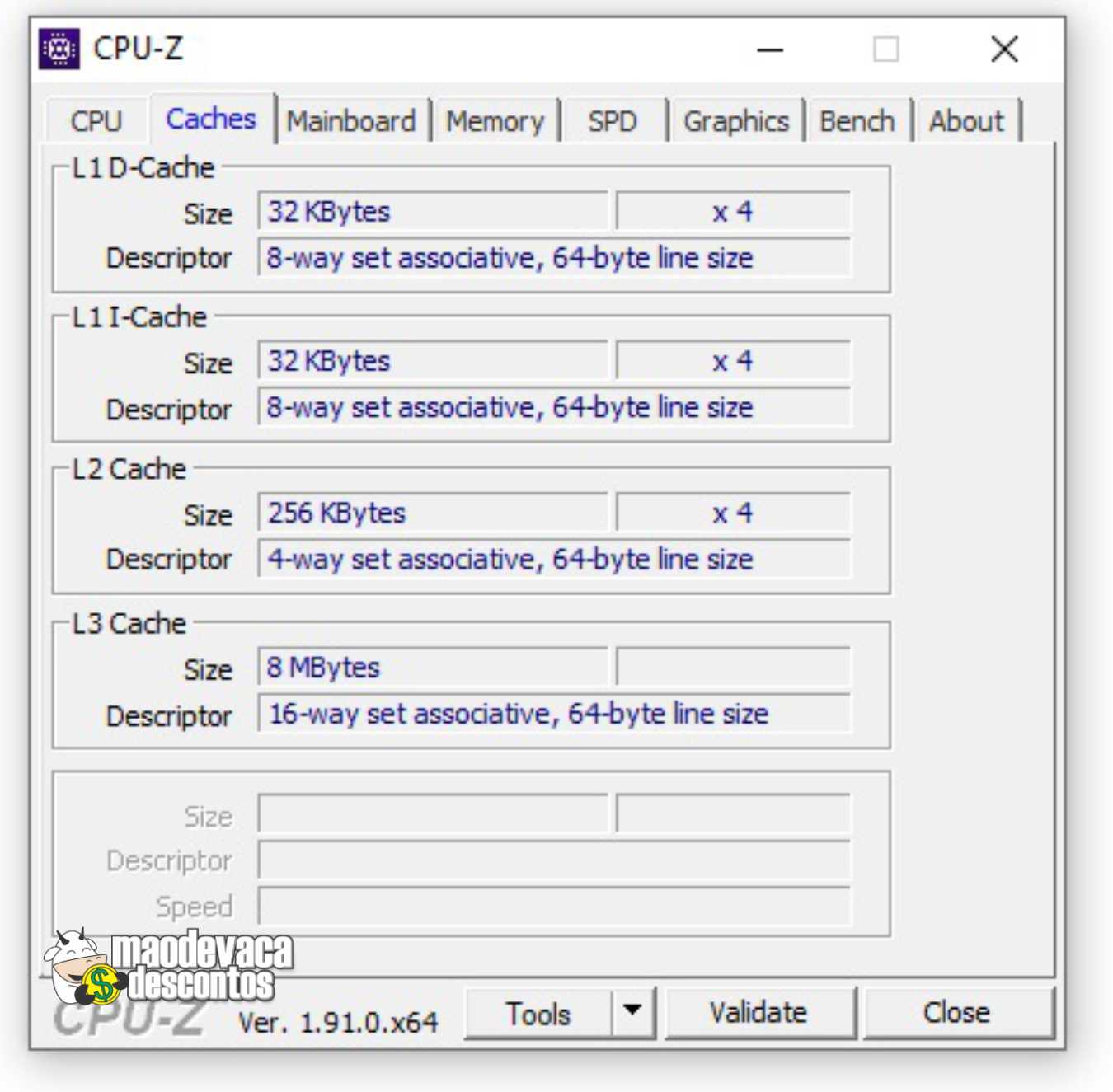This screenshot has width=1113, height=1092.
Task: Open the Graphics tab
Action: click(x=735, y=121)
